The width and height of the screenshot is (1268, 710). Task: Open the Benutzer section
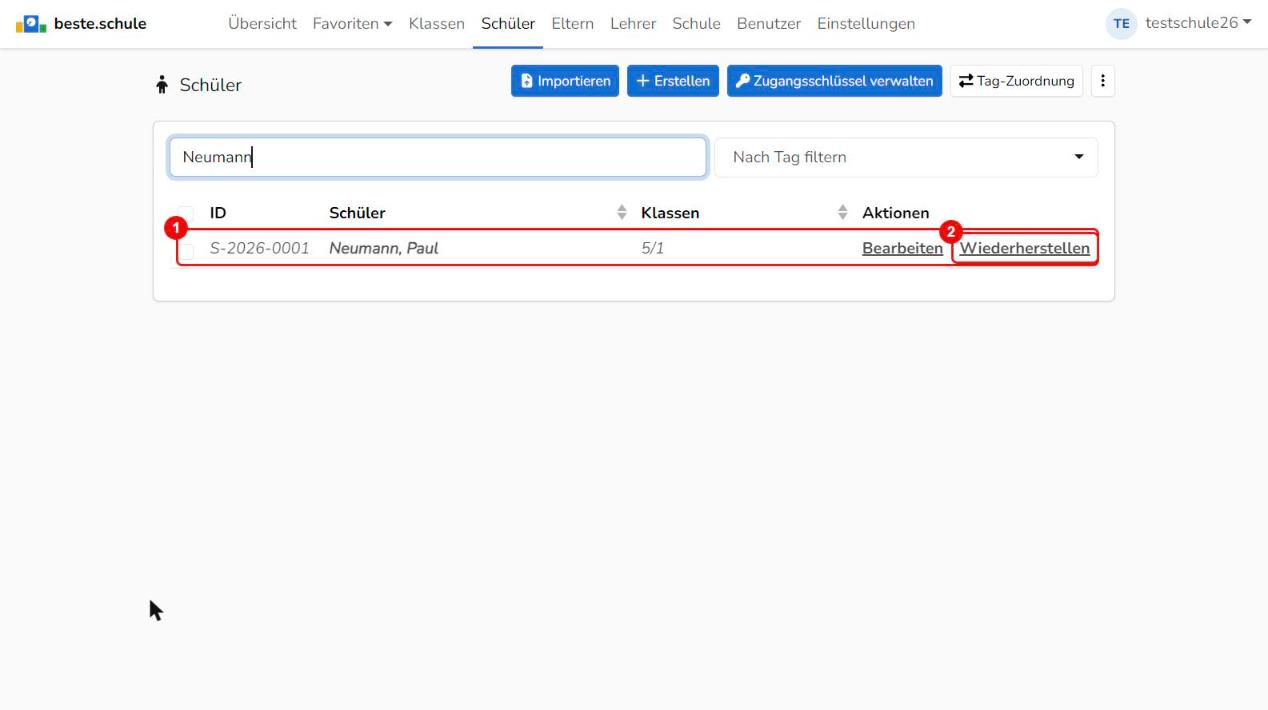[x=769, y=24]
